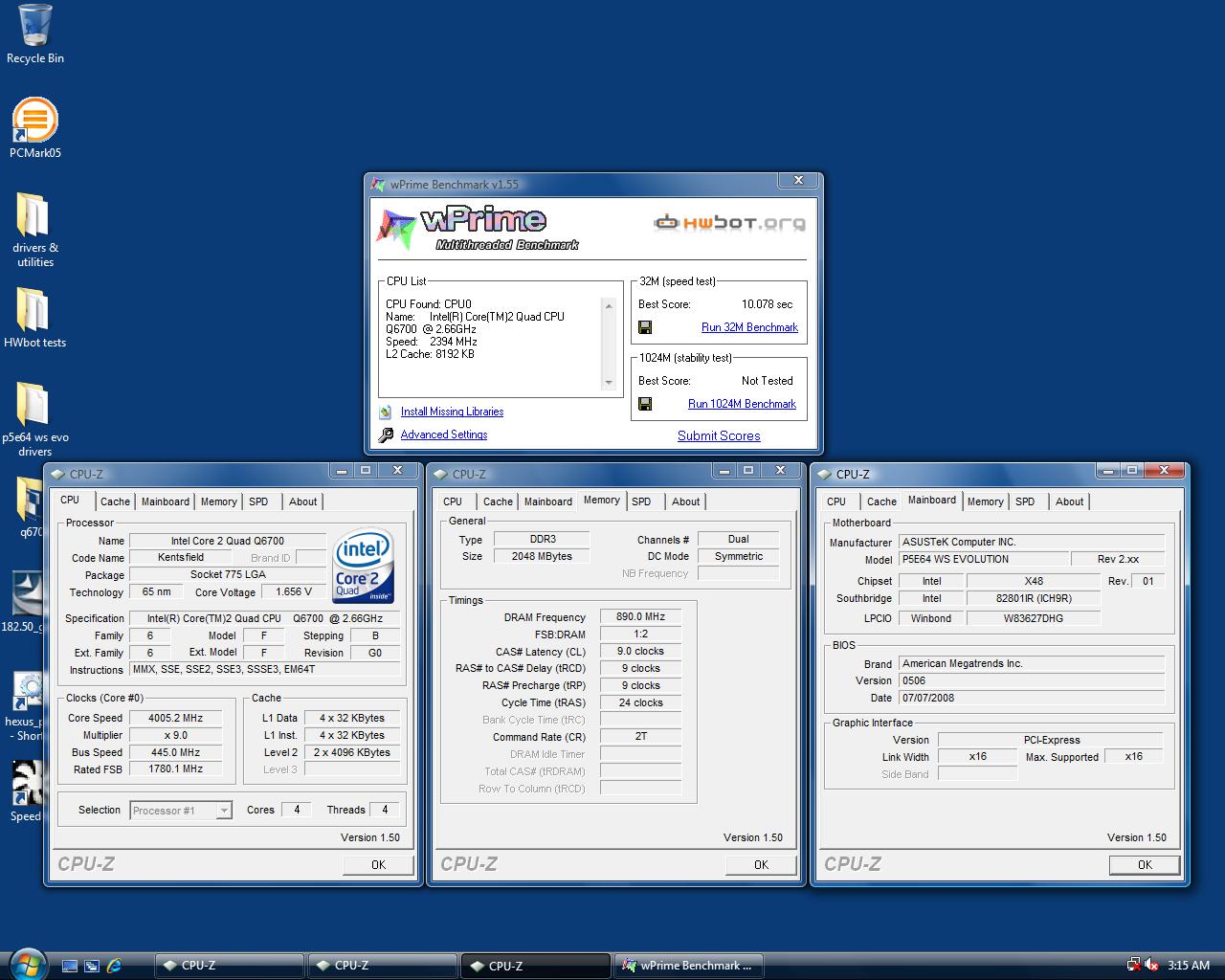Screen dimensions: 1225x980
Task: Open SPD tab in middle CPU-Z window
Action: pyautogui.click(x=641, y=501)
